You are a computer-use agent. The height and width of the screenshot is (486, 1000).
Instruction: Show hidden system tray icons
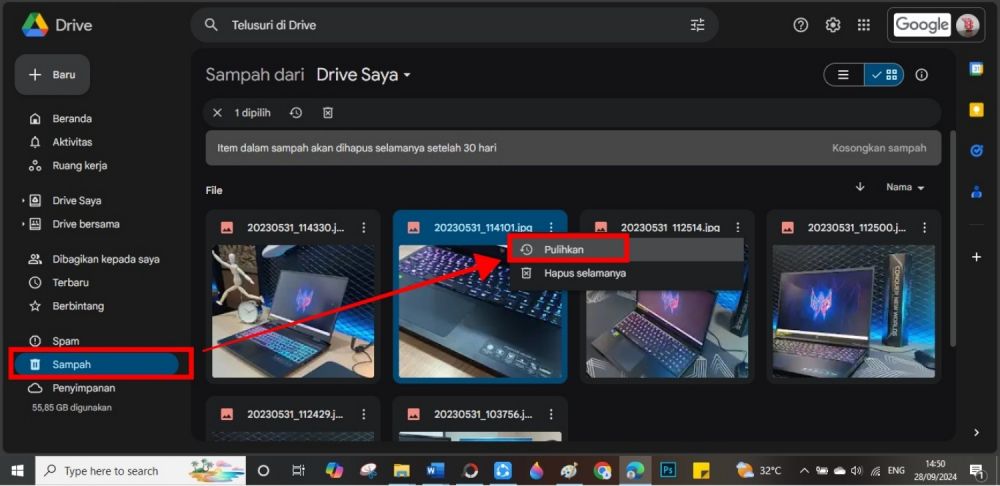point(804,471)
